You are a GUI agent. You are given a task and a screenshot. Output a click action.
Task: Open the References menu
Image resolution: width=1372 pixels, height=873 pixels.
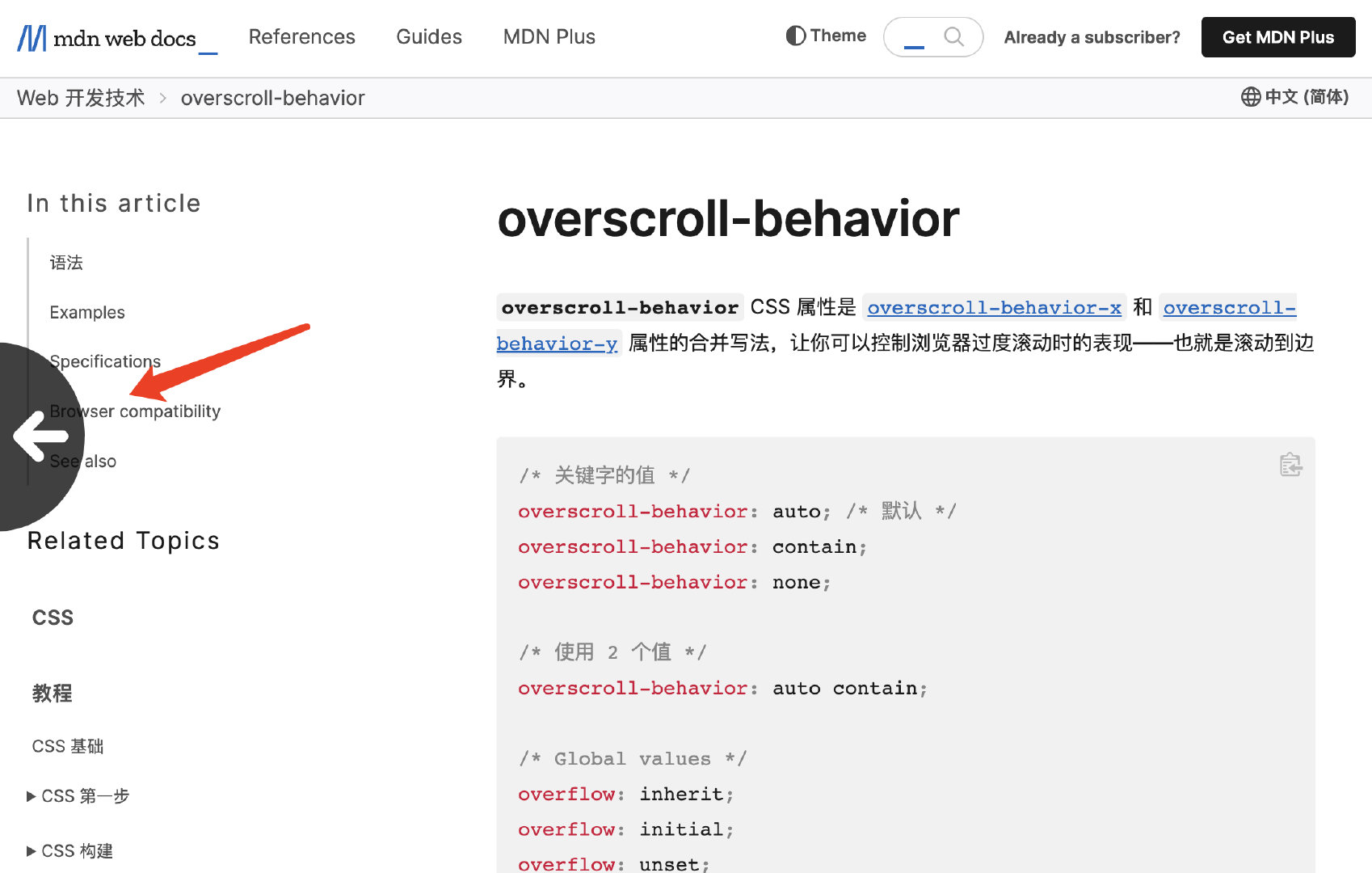(302, 37)
